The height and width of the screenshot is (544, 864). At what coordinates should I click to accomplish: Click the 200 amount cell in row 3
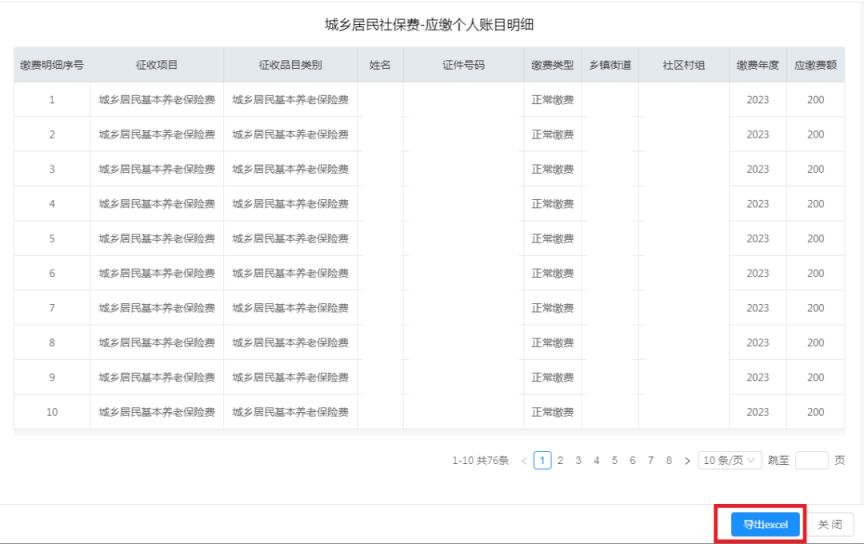[x=815, y=169]
